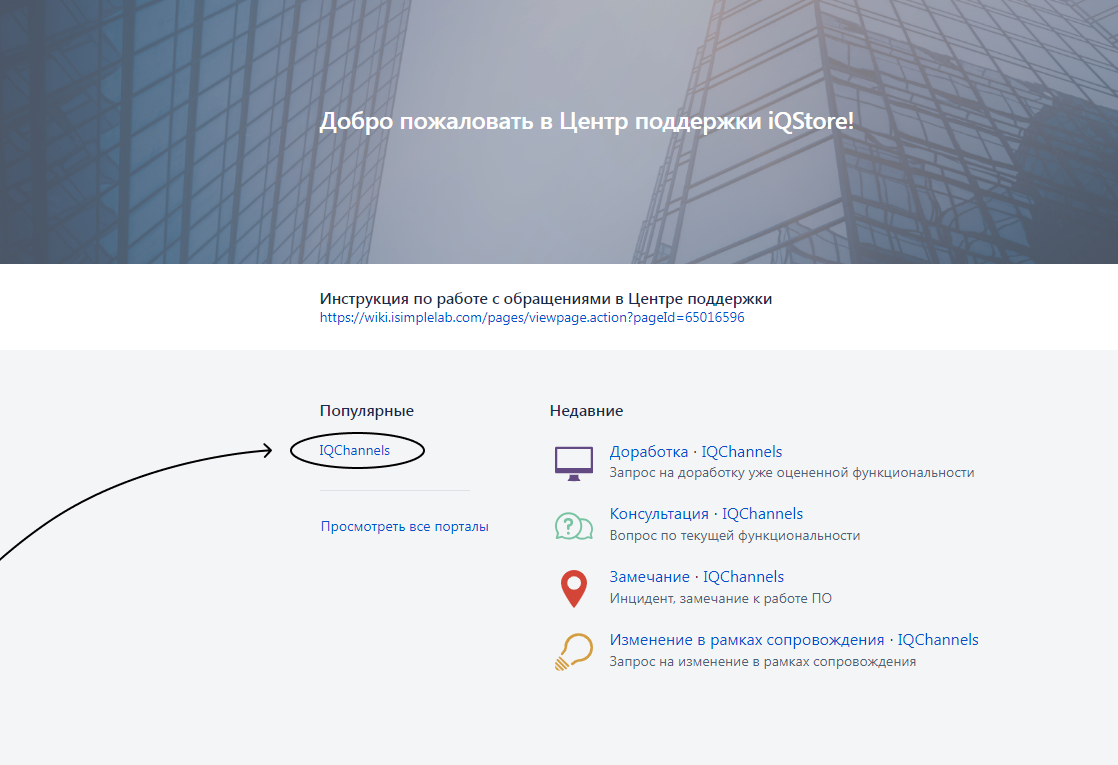The width and height of the screenshot is (1118, 765).
Task: Click description Вопрос по текущей функциональности
Action: [x=734, y=535]
